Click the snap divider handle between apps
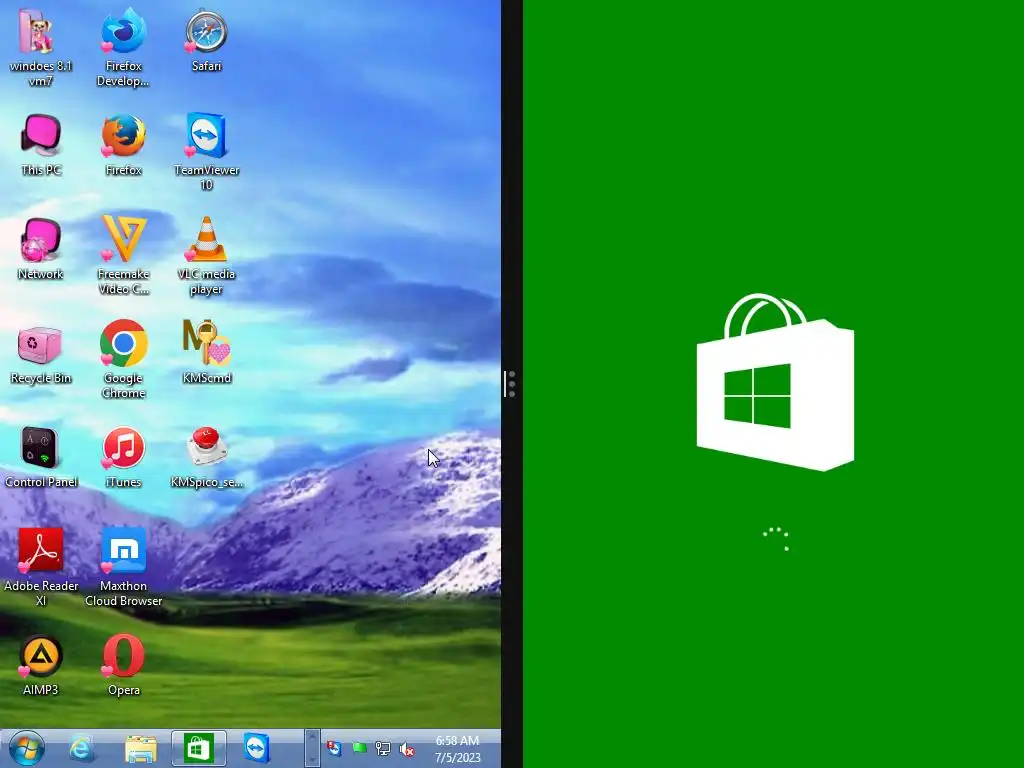This screenshot has height=768, width=1024. (511, 384)
